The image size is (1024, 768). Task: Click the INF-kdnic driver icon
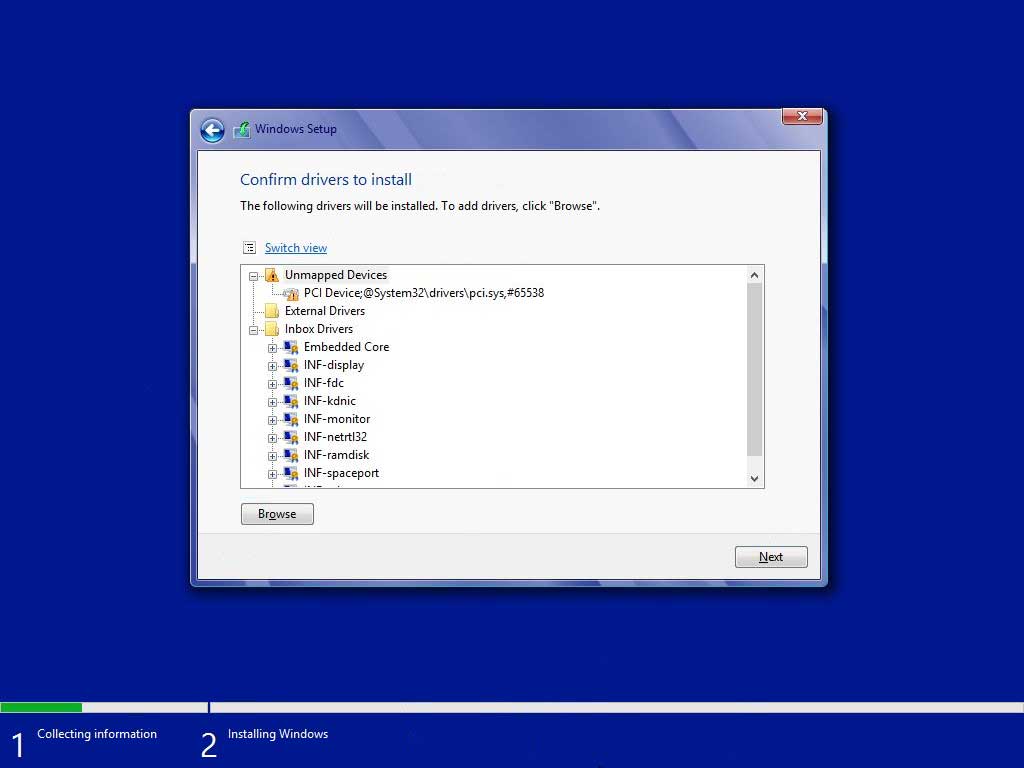(291, 401)
